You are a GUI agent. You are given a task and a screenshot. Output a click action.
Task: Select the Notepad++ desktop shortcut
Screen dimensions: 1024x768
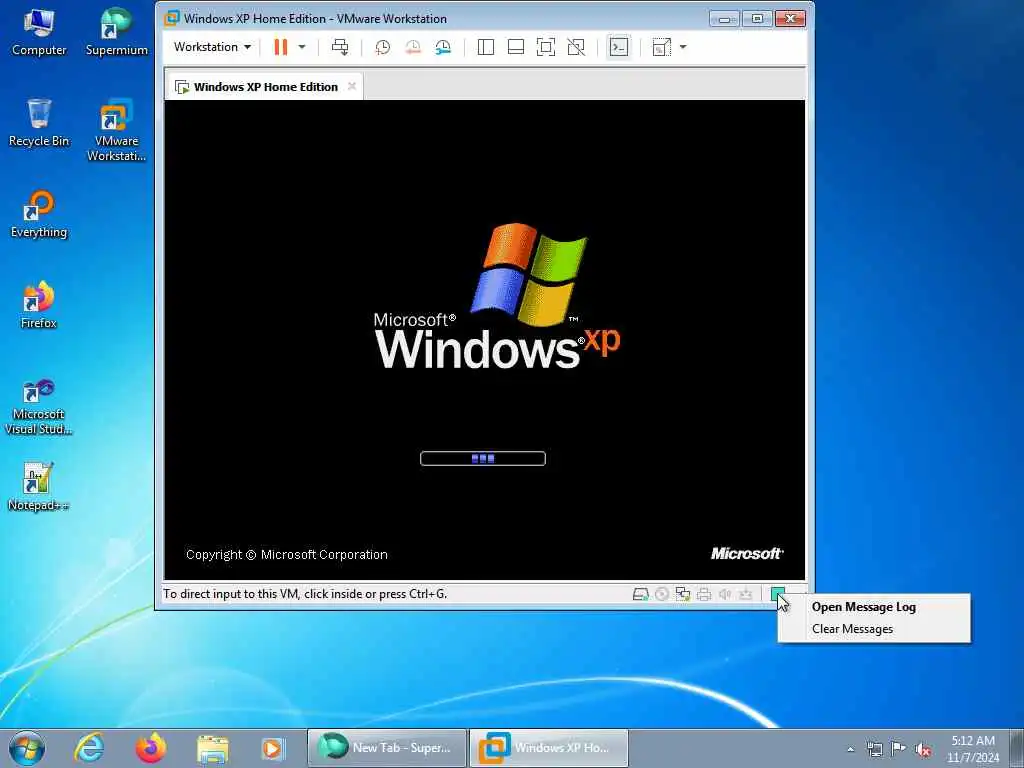[x=38, y=487]
